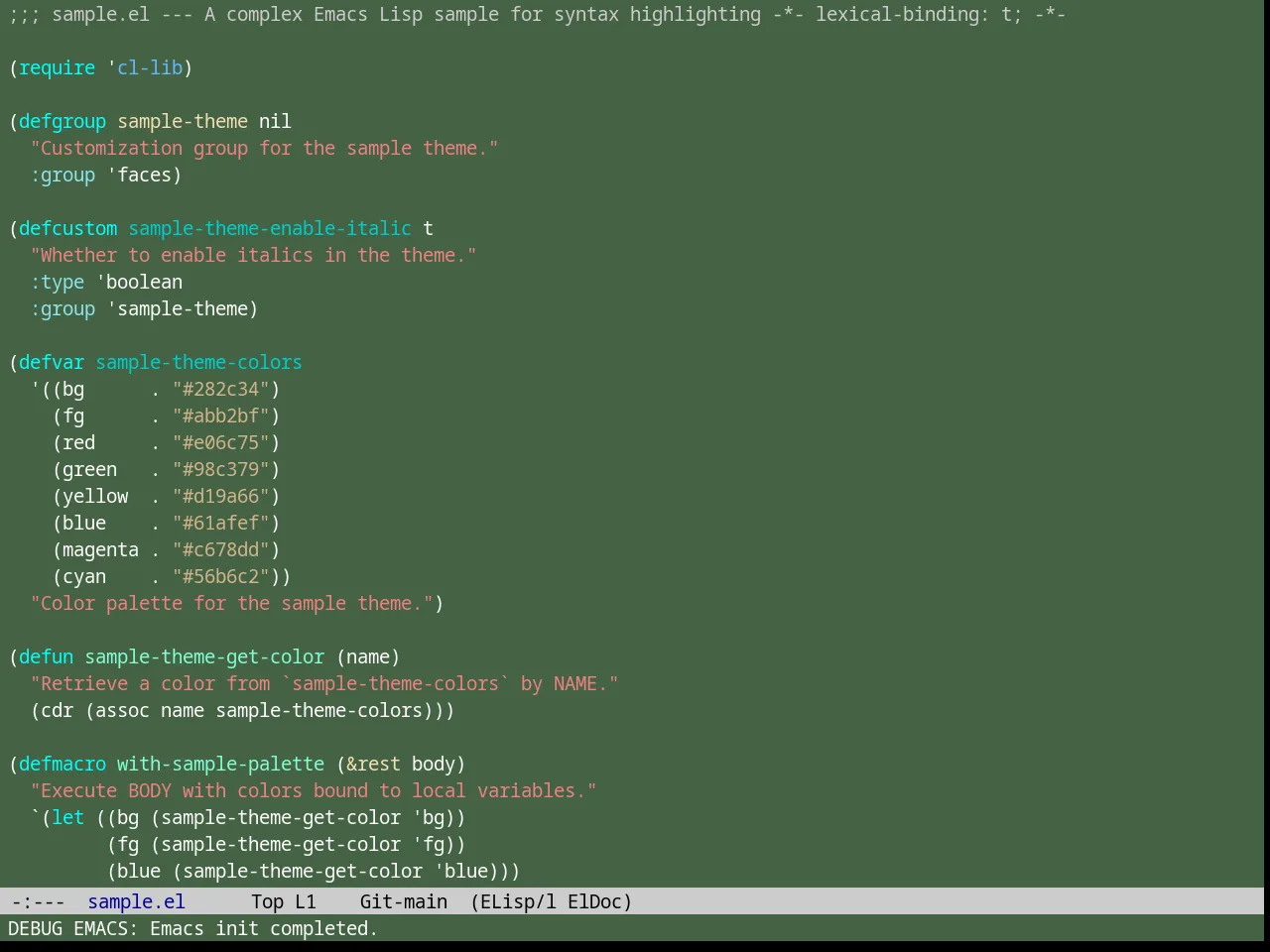Click the ELisp/l major mode indicator
The image size is (1270, 952).
tap(513, 901)
